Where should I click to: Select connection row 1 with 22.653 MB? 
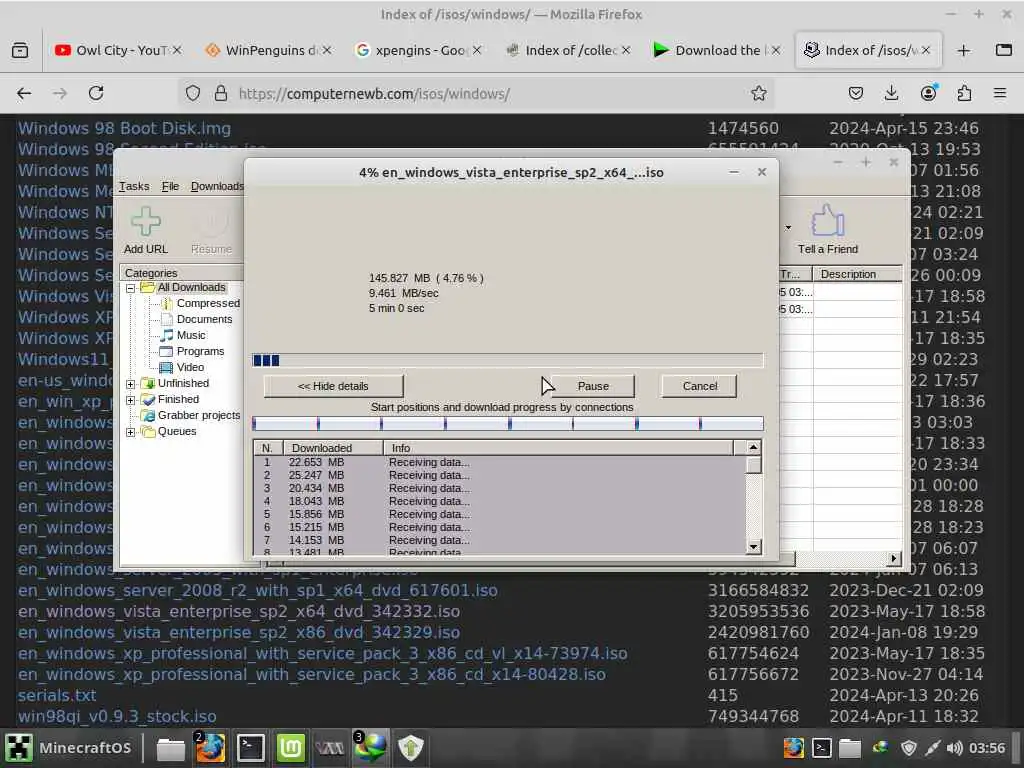[x=500, y=462]
